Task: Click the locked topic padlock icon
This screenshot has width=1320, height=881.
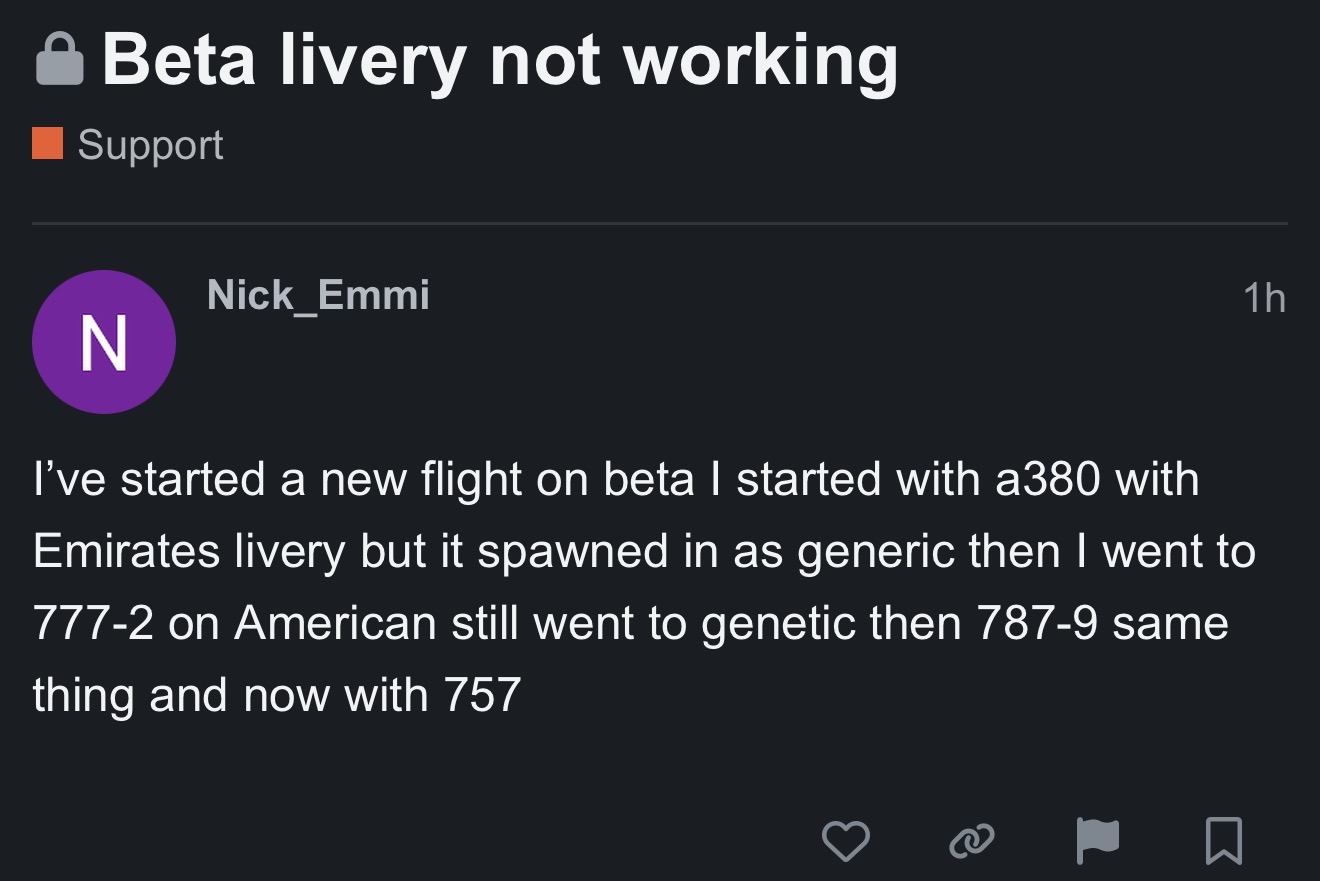Action: 60,62
